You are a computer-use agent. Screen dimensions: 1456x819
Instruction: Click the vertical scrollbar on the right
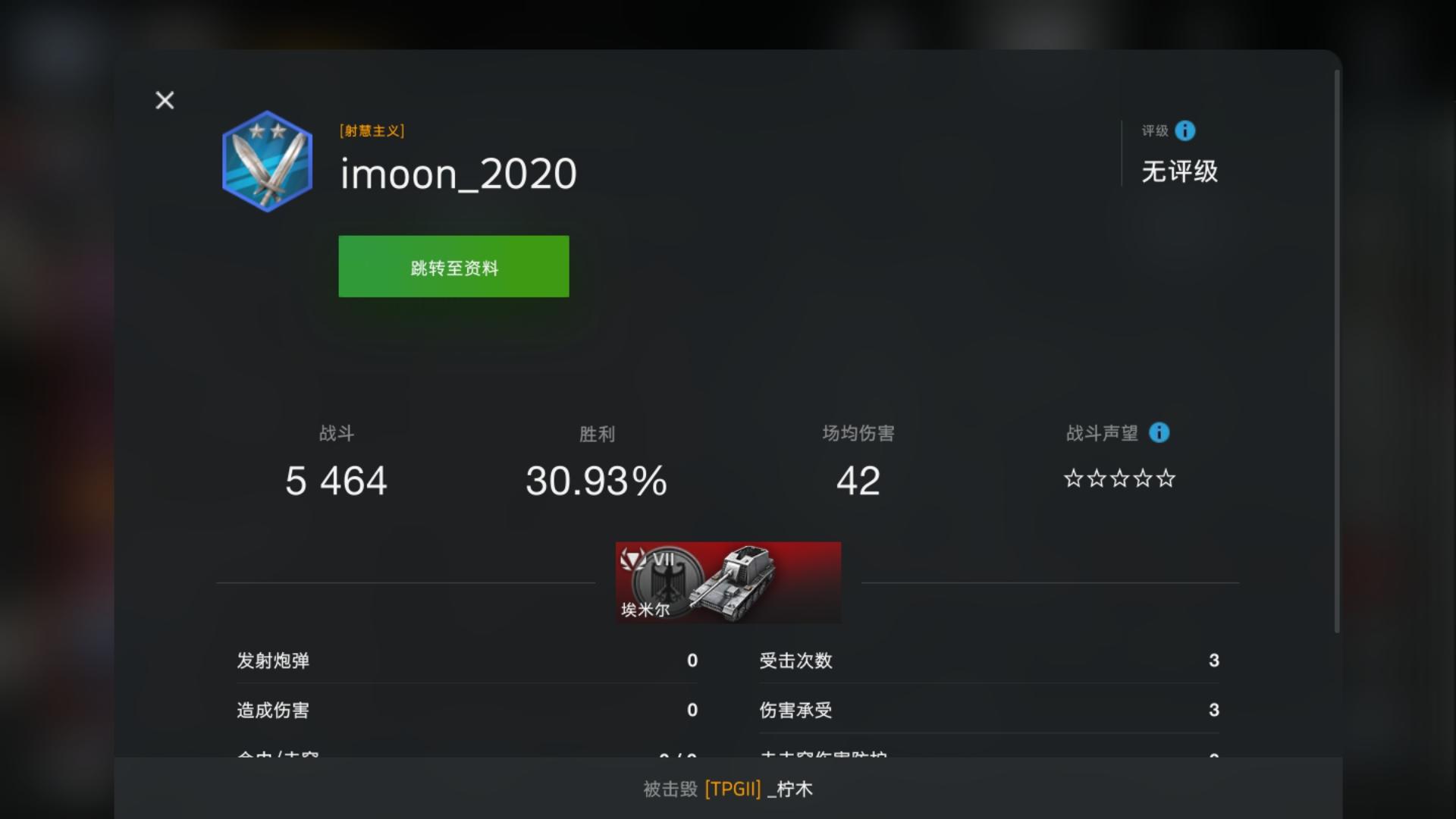(1337, 352)
